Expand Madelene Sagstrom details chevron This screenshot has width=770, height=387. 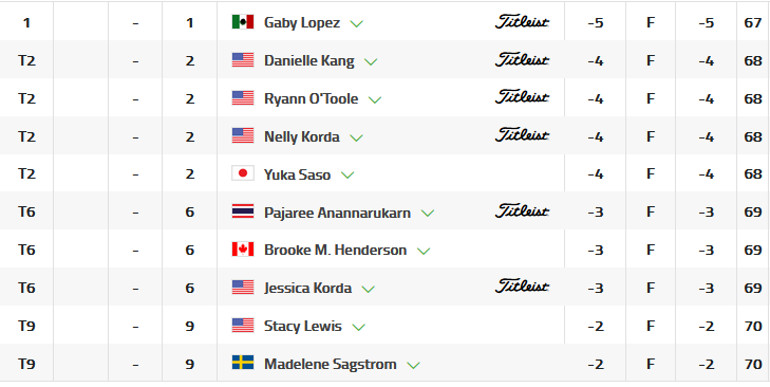(413, 365)
